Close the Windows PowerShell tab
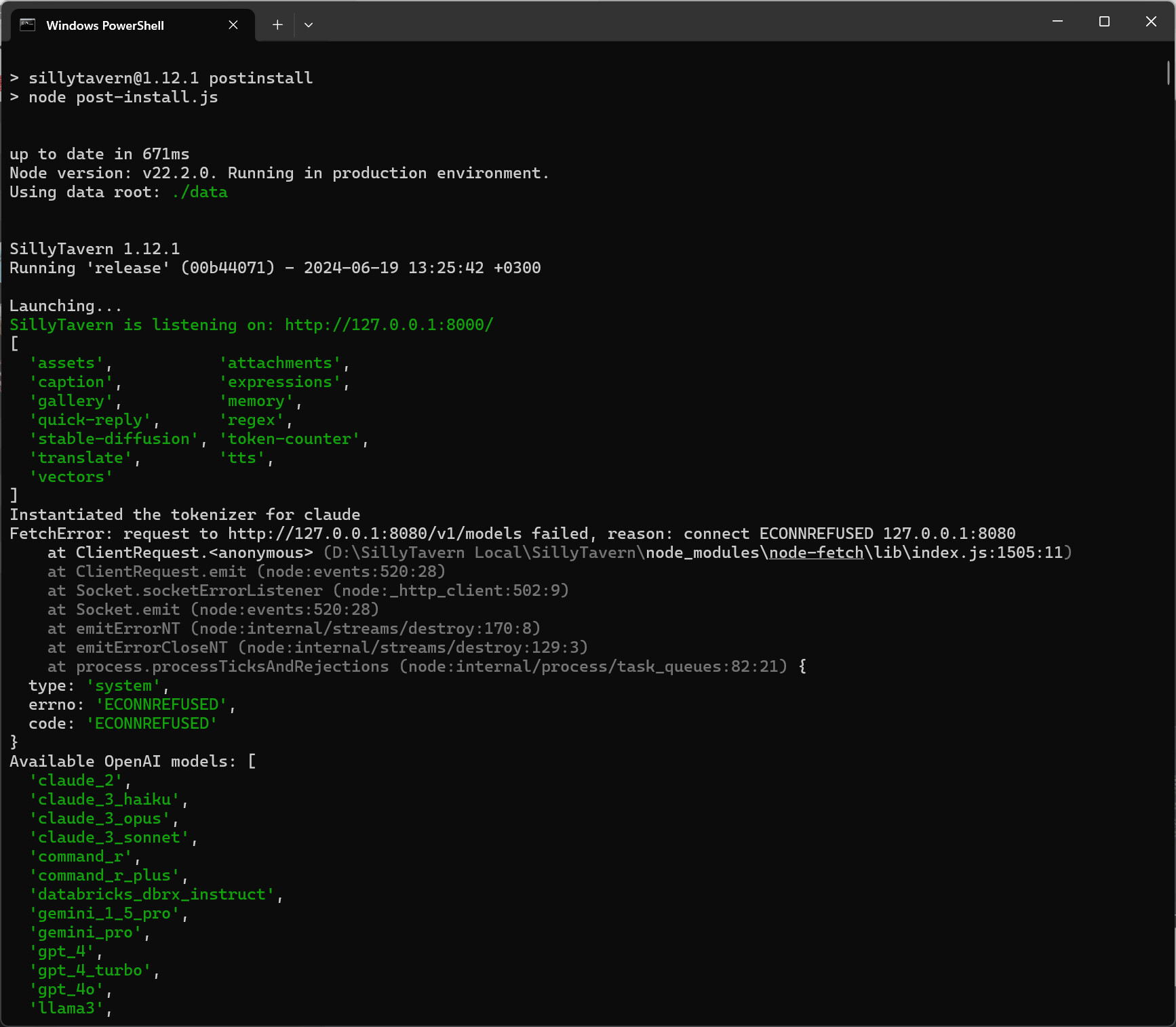The height and width of the screenshot is (1027, 1176). coord(233,25)
